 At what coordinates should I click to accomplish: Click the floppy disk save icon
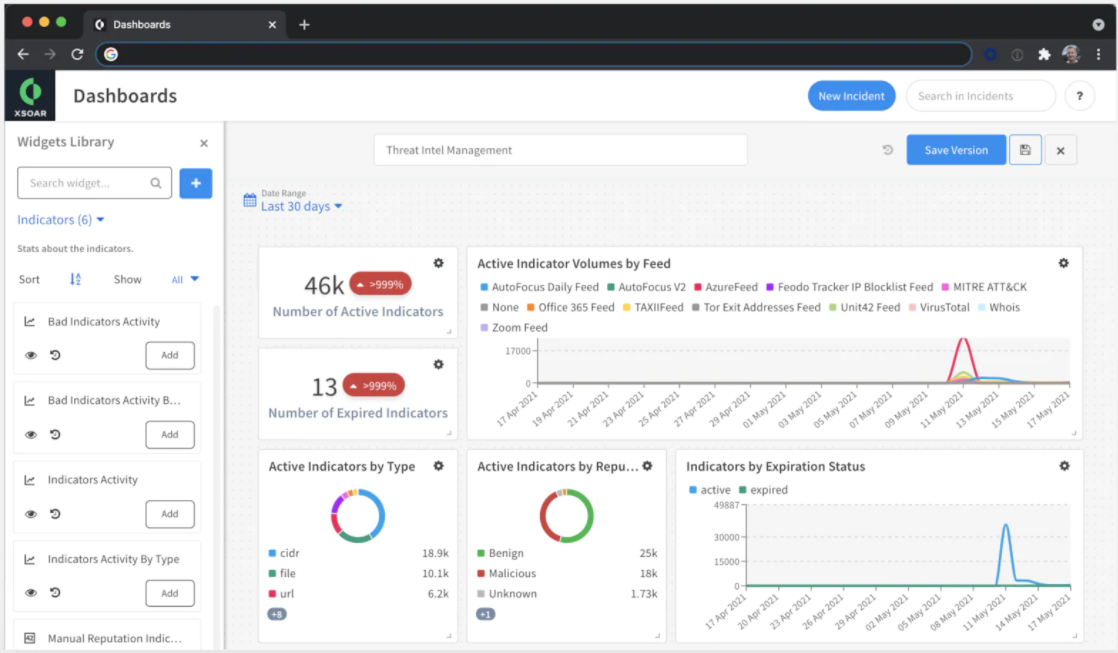pos(1025,150)
